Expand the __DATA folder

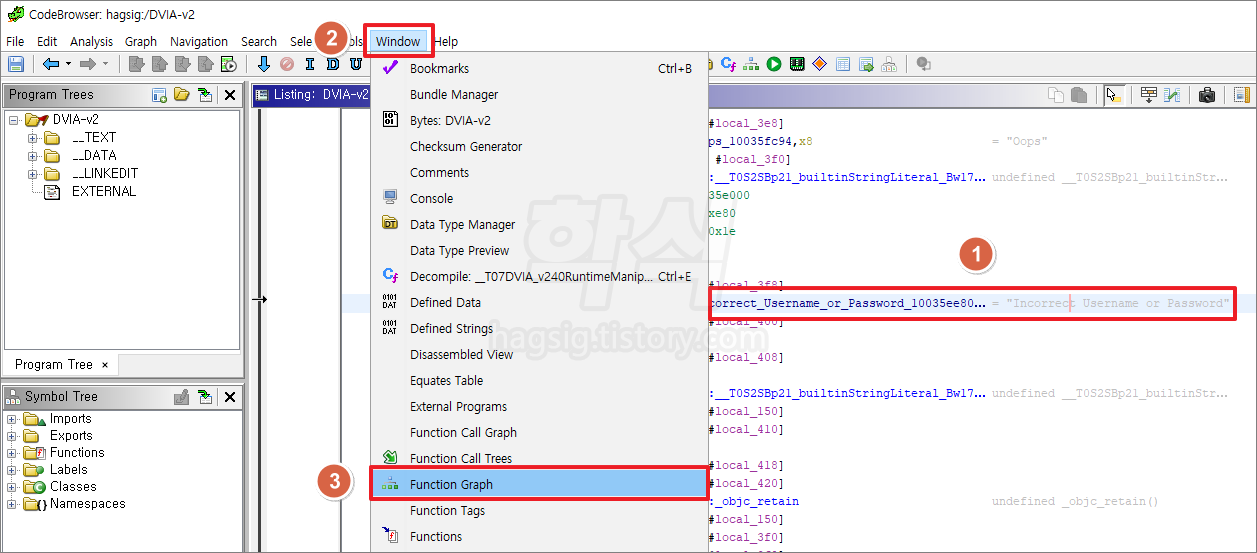[x=32, y=155]
